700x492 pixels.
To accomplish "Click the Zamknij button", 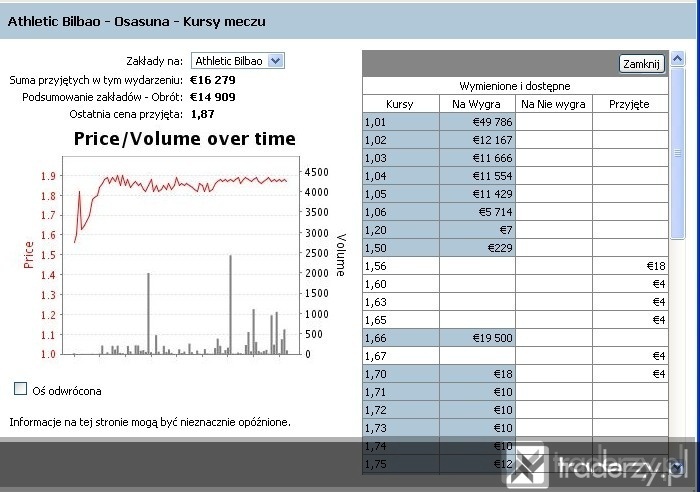I will 642,64.
